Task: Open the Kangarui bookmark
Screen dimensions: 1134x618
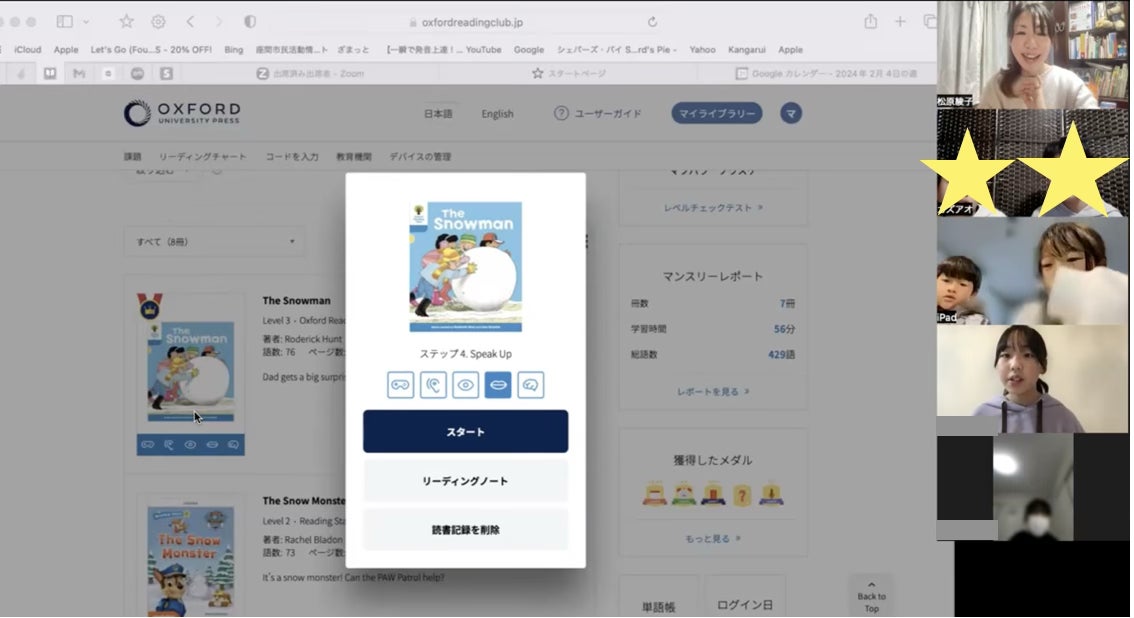Action: point(746,50)
